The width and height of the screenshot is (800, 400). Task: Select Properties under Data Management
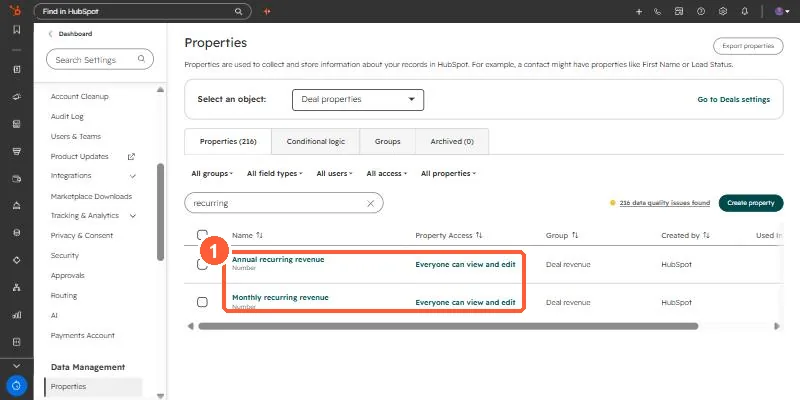(x=93, y=387)
